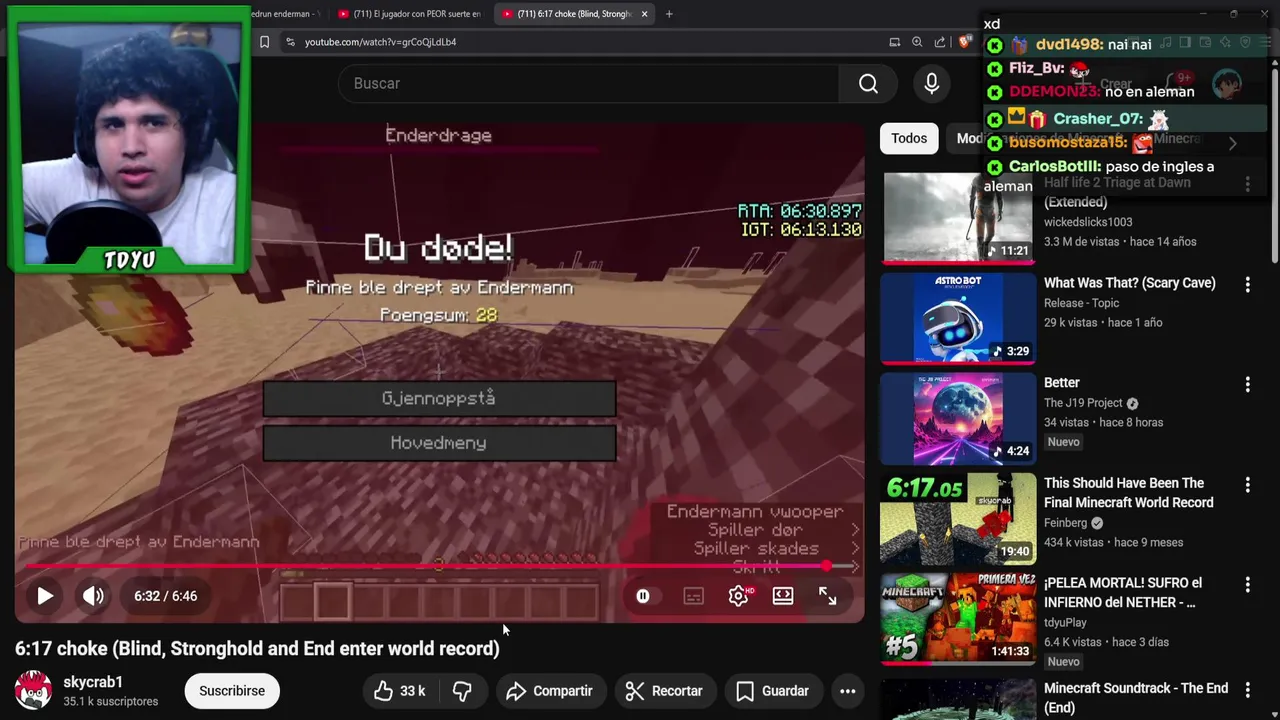Click the browser bookmark icon
Image resolution: width=1280 pixels, height=720 pixels.
click(x=264, y=42)
